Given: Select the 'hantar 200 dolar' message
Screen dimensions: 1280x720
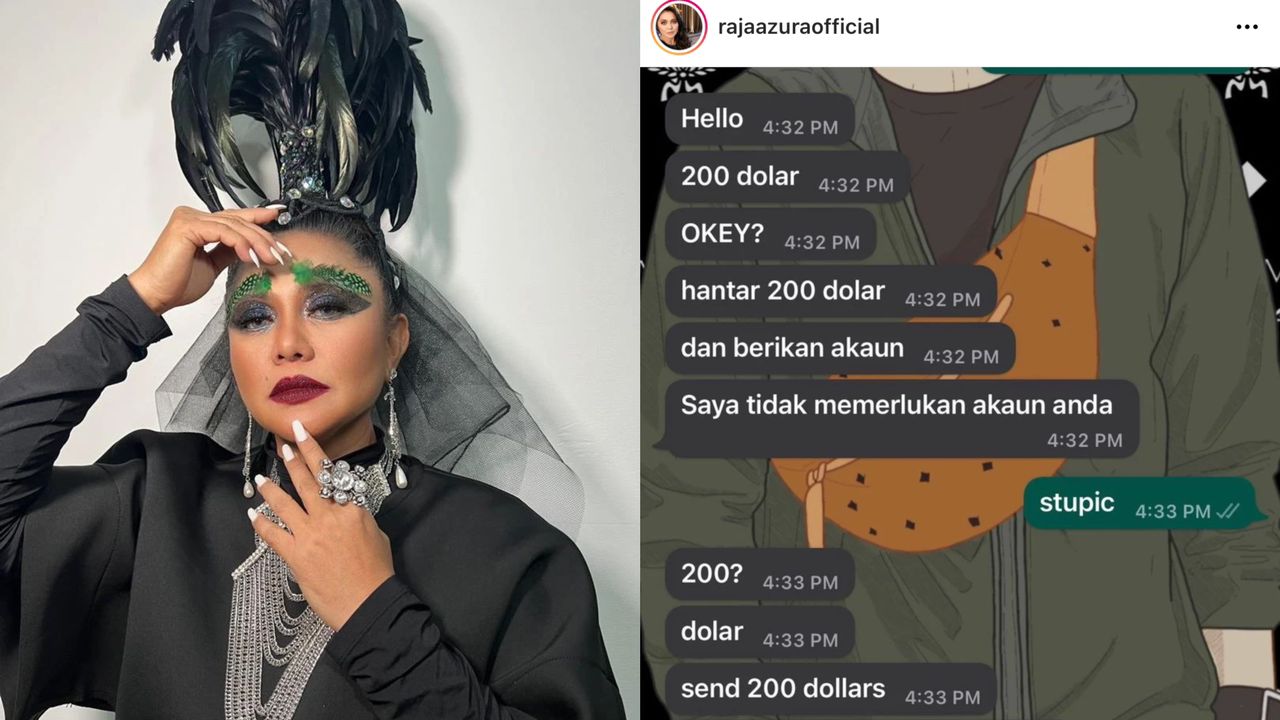Looking at the screenshot, I should point(830,291).
